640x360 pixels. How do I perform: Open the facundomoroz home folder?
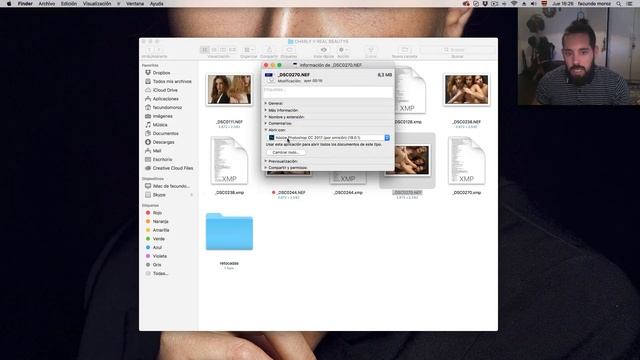(x=163, y=107)
